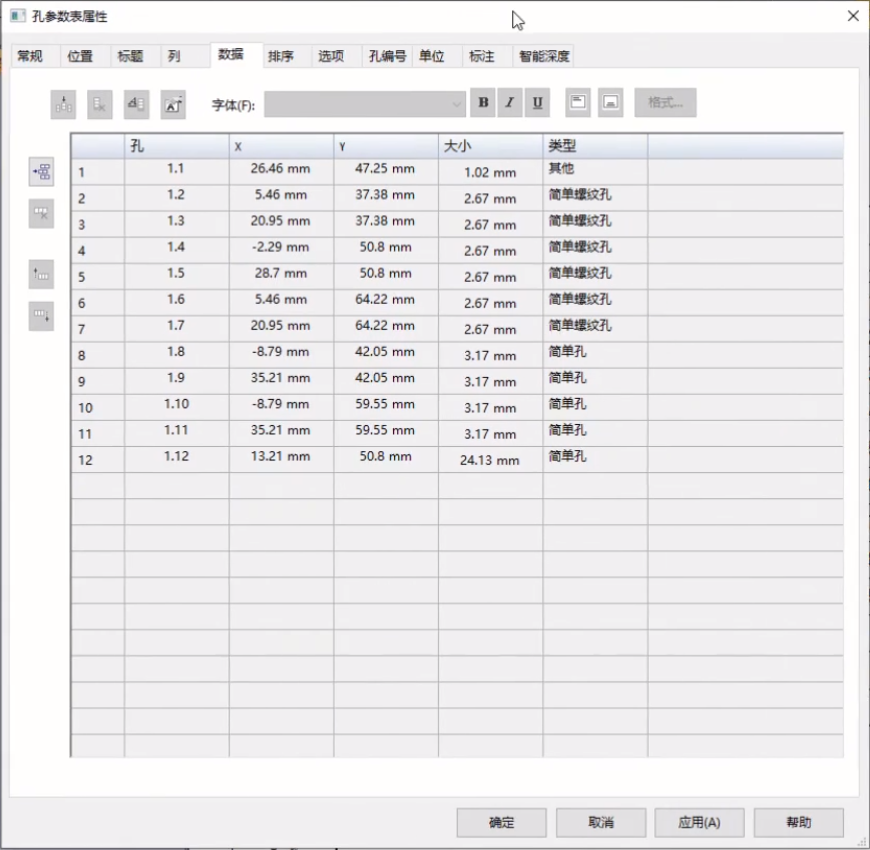The width and height of the screenshot is (870, 850).
Task: Close the 孔参数表属性 dialog
Action: pos(853,16)
